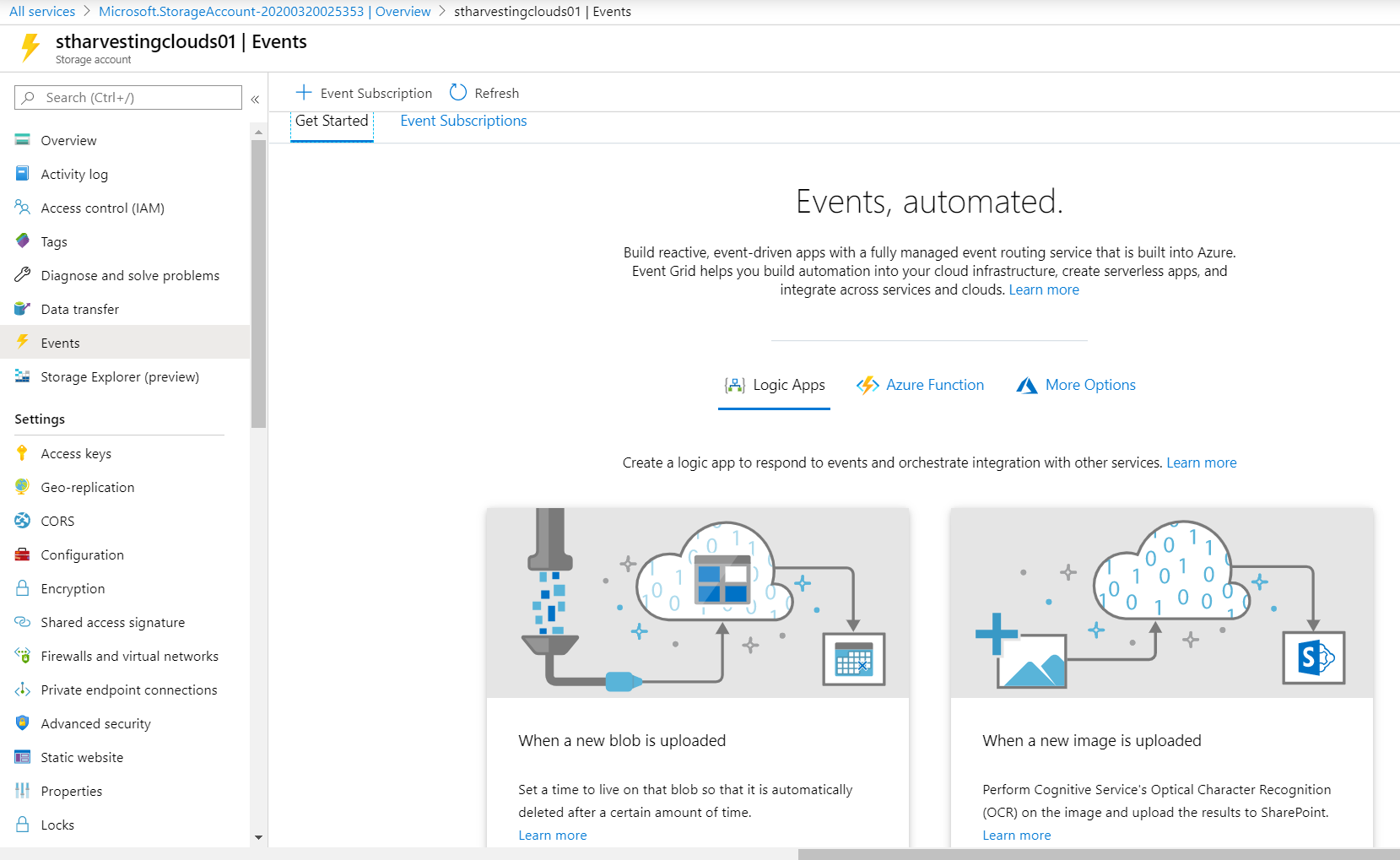Click the Azure logo beside More Options
The height and width of the screenshot is (860, 1400).
coord(1027,386)
